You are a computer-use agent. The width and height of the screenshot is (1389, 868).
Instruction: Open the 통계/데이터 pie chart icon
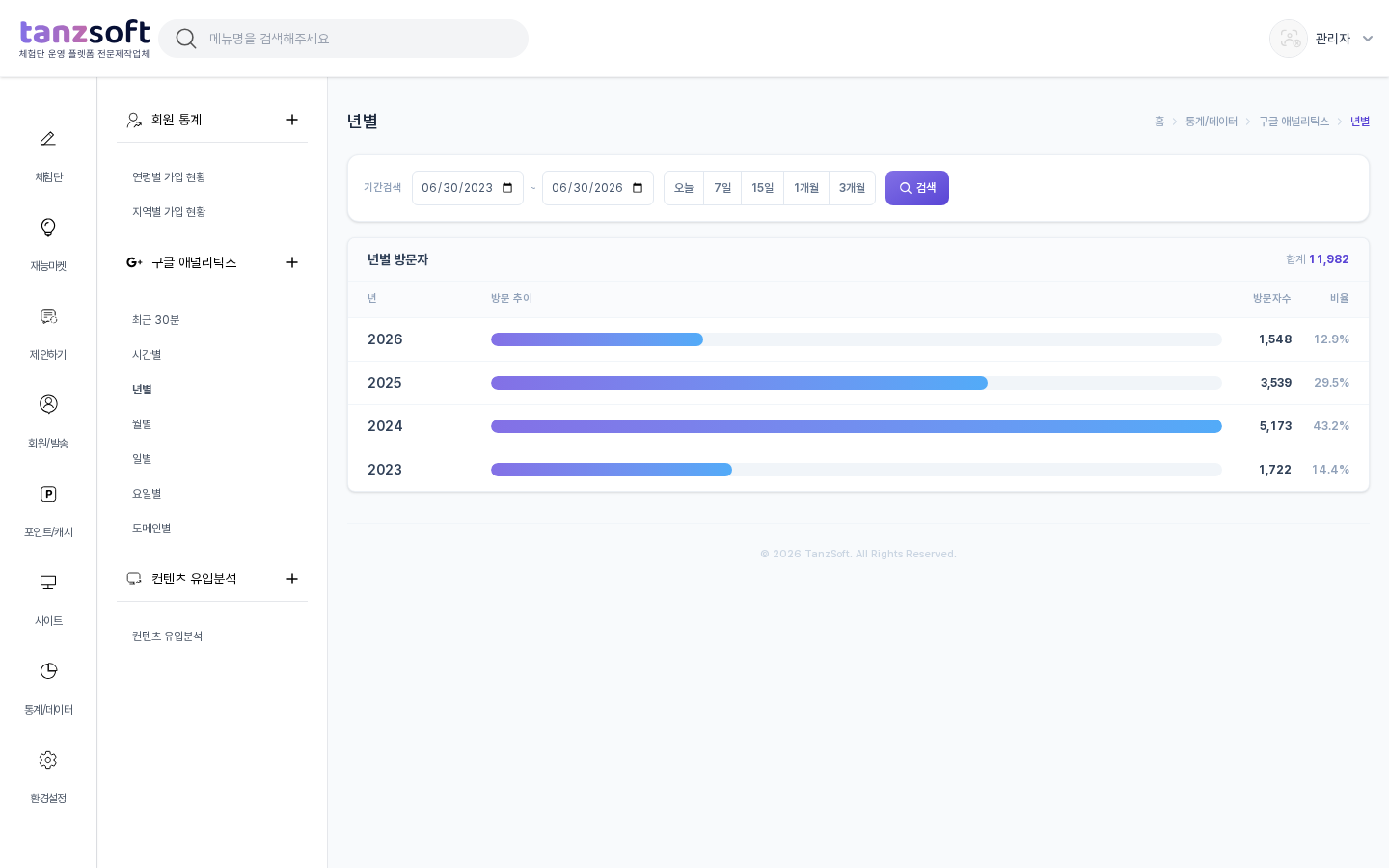[48, 670]
